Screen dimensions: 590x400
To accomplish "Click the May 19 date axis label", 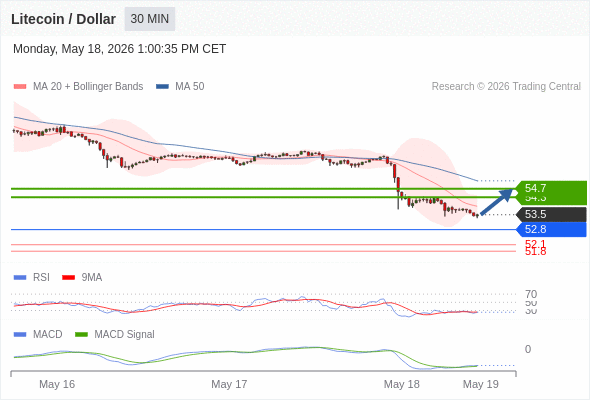I will (x=481, y=384).
